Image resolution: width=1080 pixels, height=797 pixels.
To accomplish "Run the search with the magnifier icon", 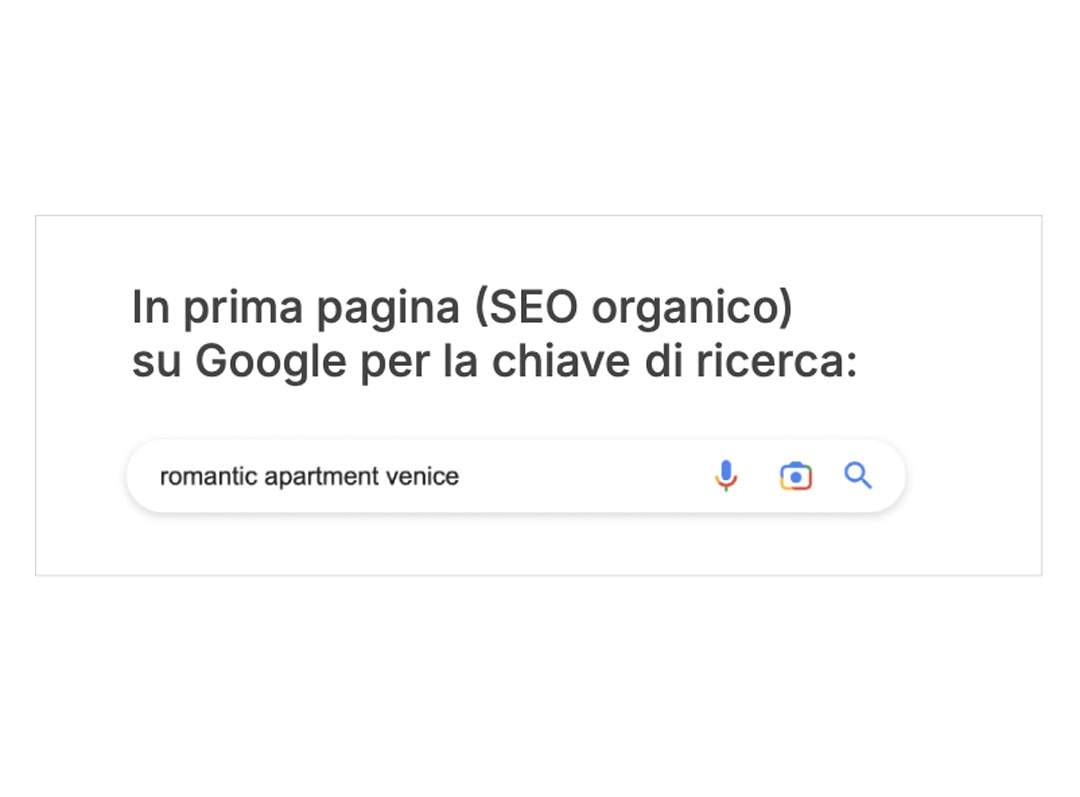I will coord(858,475).
